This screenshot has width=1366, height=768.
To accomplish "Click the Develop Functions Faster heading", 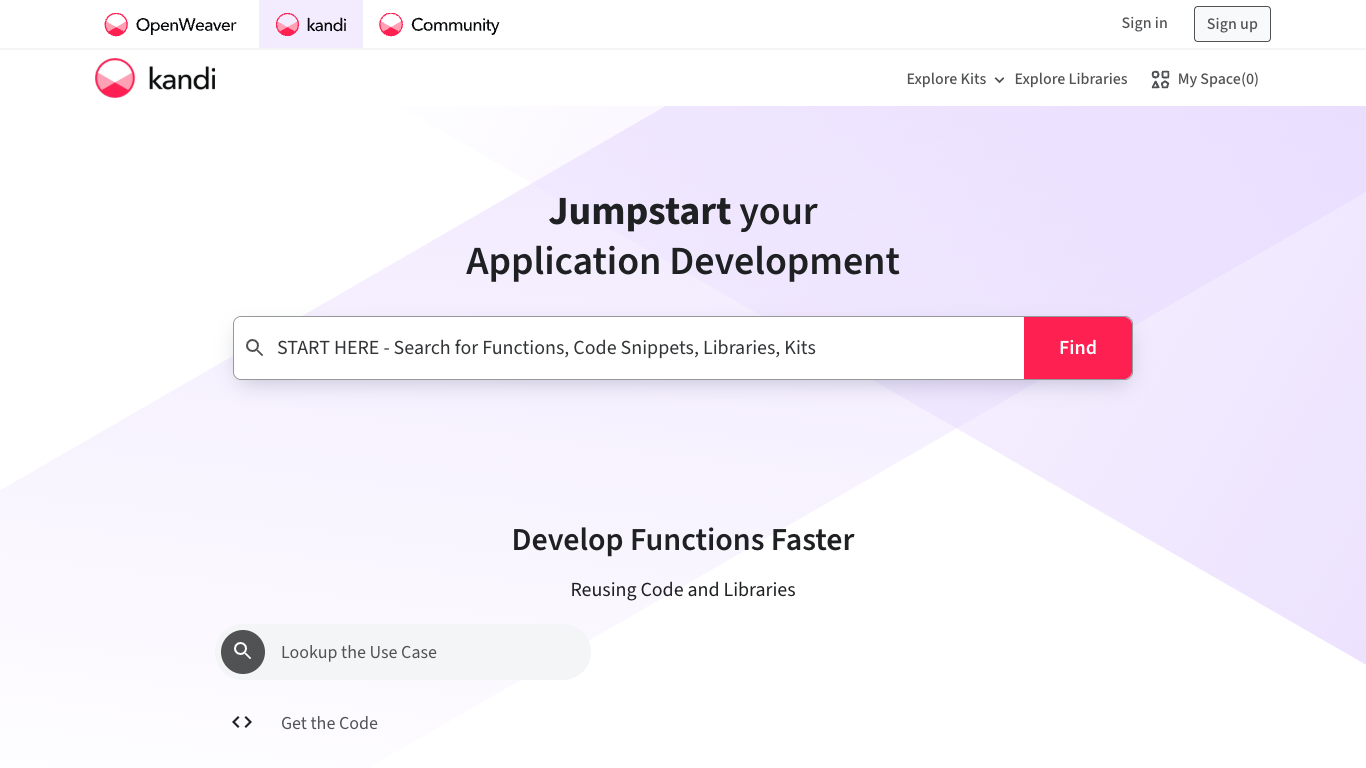I will click(x=683, y=540).
